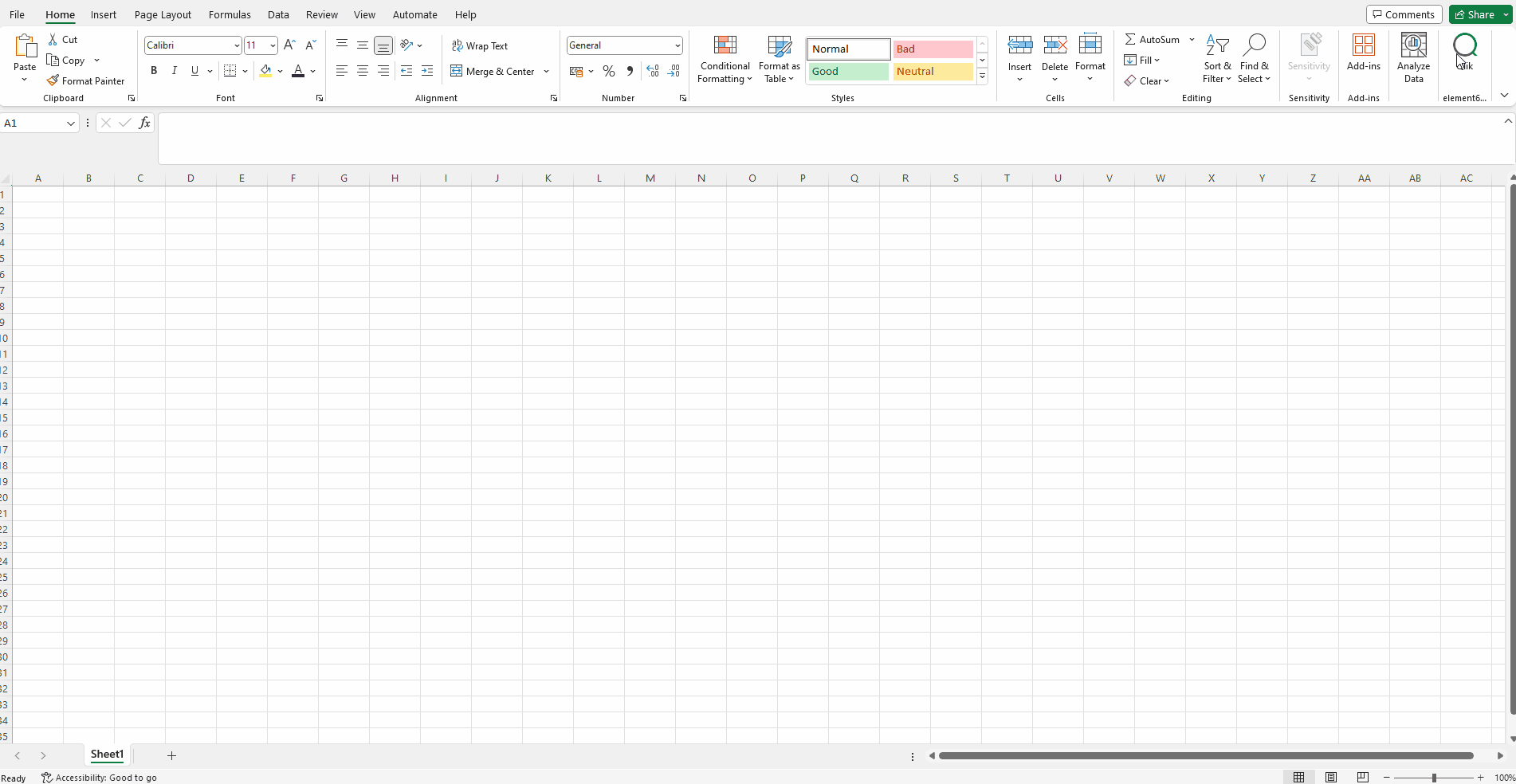
Task: Click the Merge & Center icon
Action: 493,71
